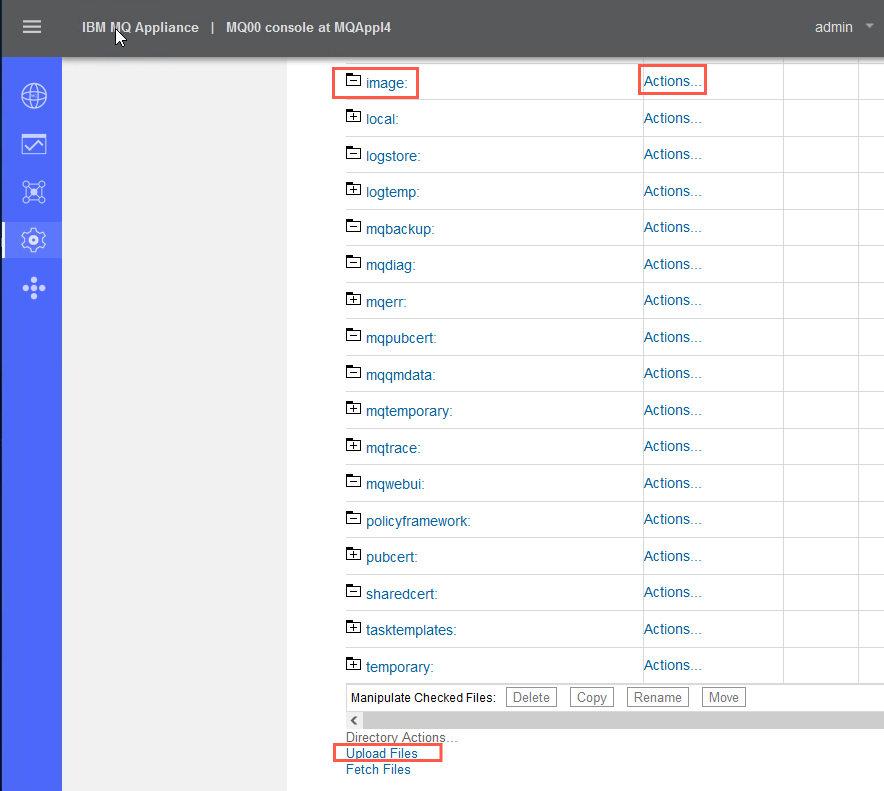Open Actions... for the mqerr: directory
The image size is (884, 791).
[x=672, y=301]
